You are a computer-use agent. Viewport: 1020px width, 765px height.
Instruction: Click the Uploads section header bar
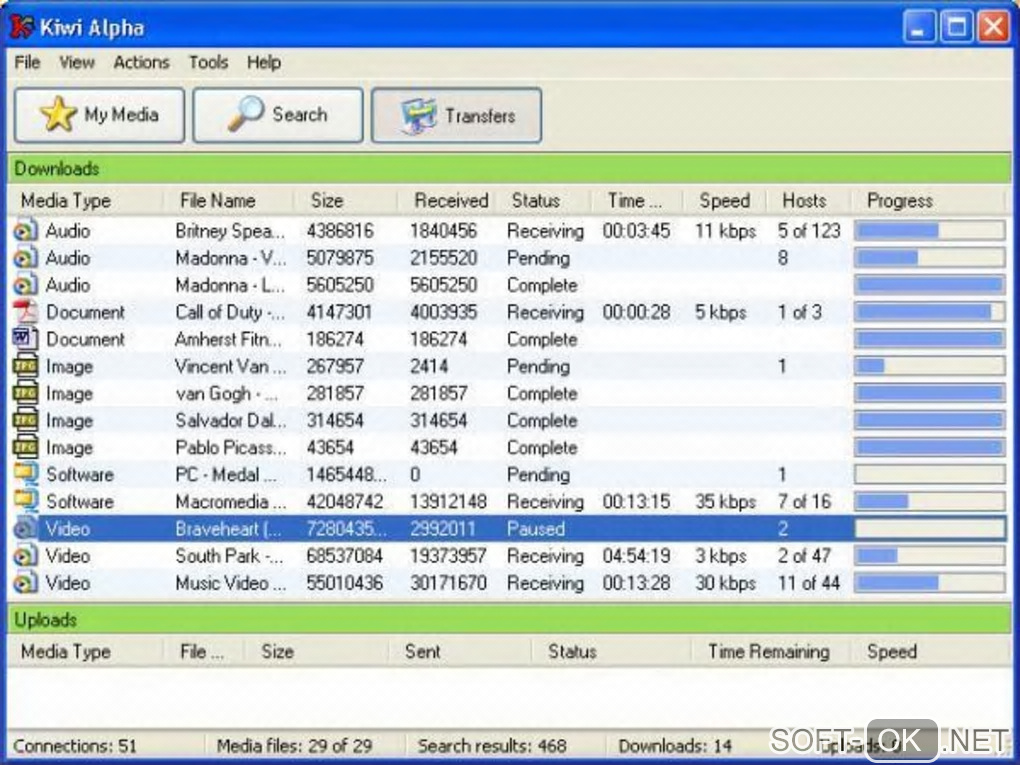click(509, 620)
